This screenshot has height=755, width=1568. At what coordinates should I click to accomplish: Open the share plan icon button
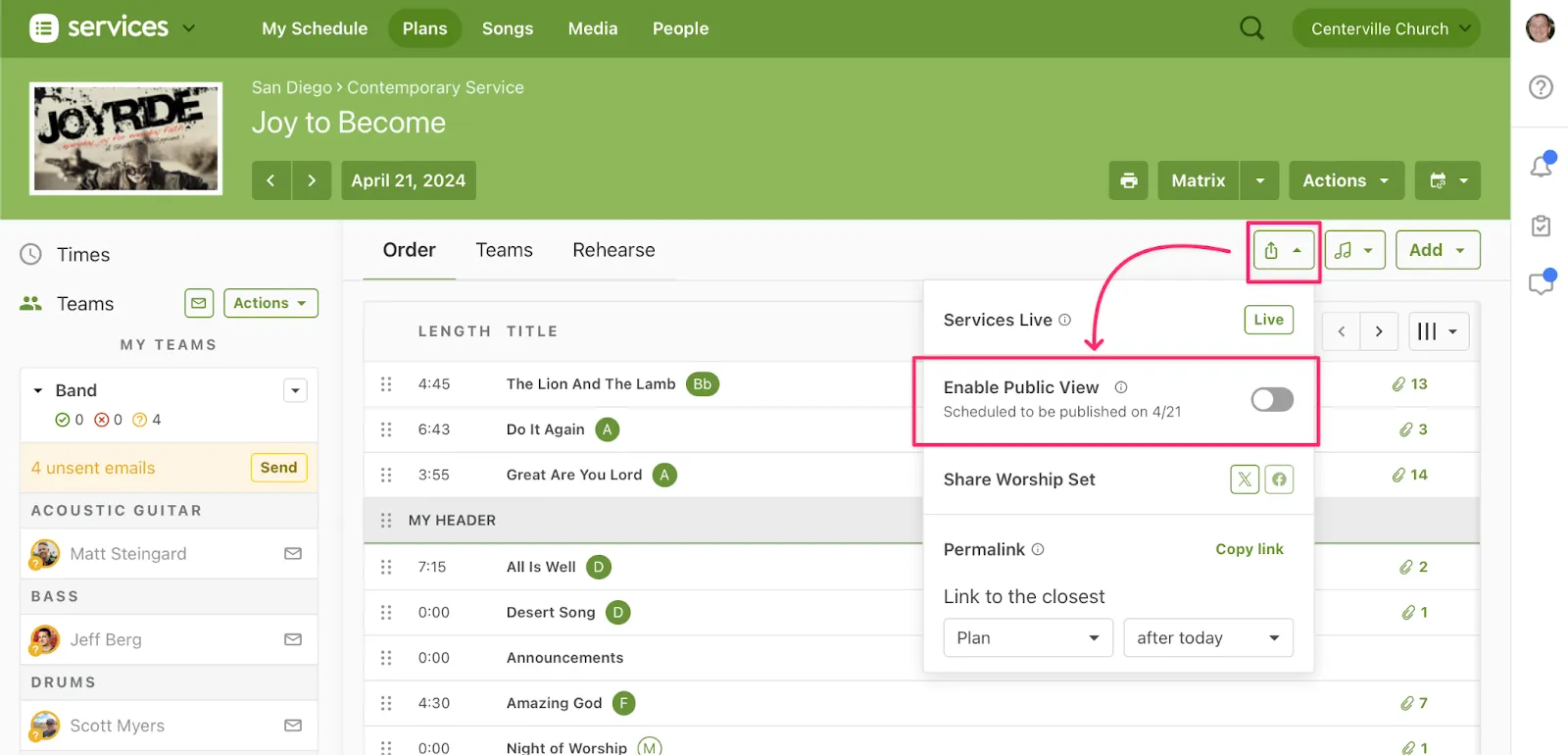1282,251
